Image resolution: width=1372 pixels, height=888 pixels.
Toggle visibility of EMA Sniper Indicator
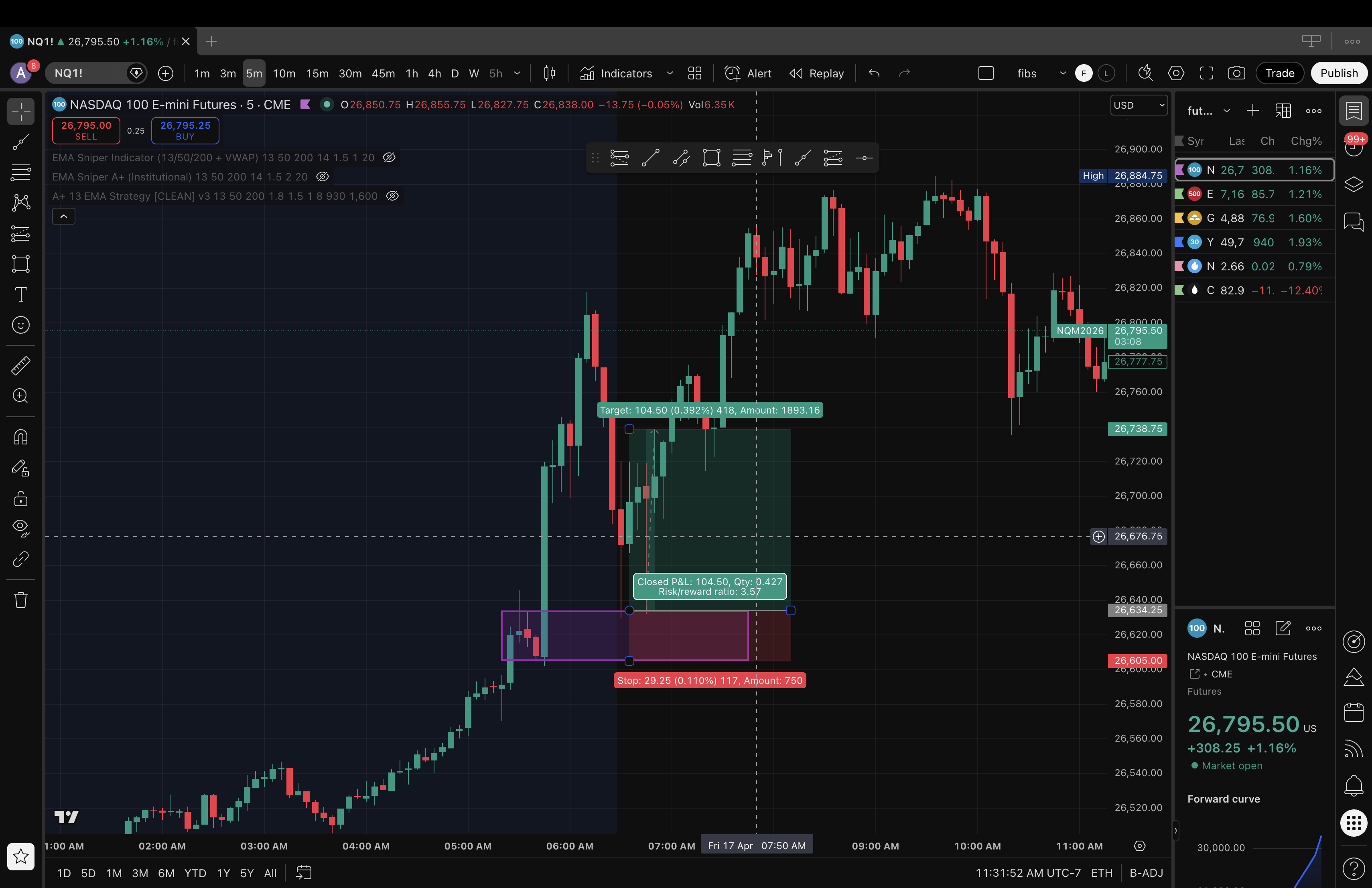(389, 157)
